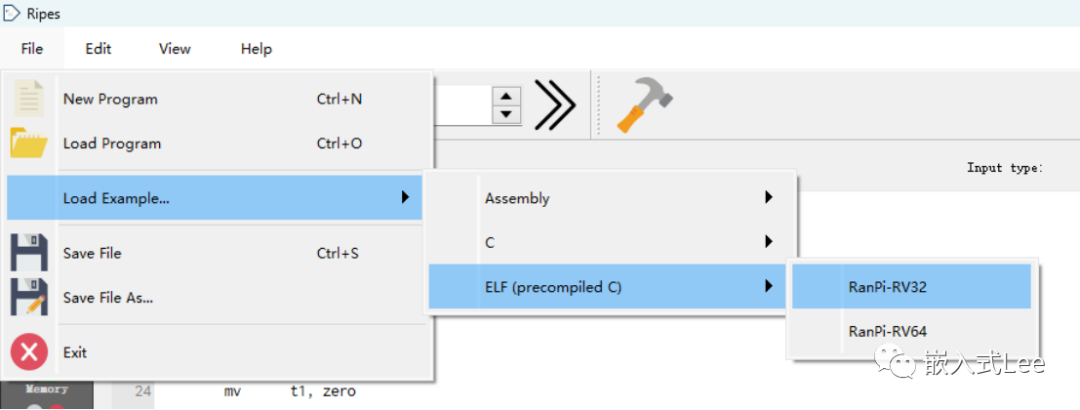
Task: Click the Save File As pencil-floppy icon
Action: pyautogui.click(x=30, y=297)
